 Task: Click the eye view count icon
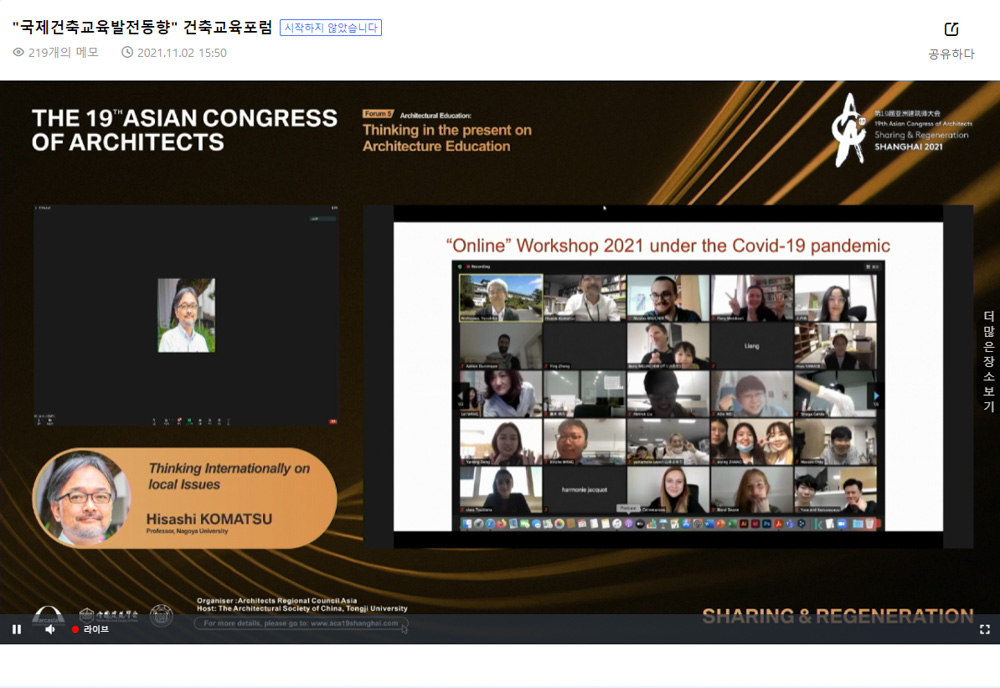pos(18,52)
